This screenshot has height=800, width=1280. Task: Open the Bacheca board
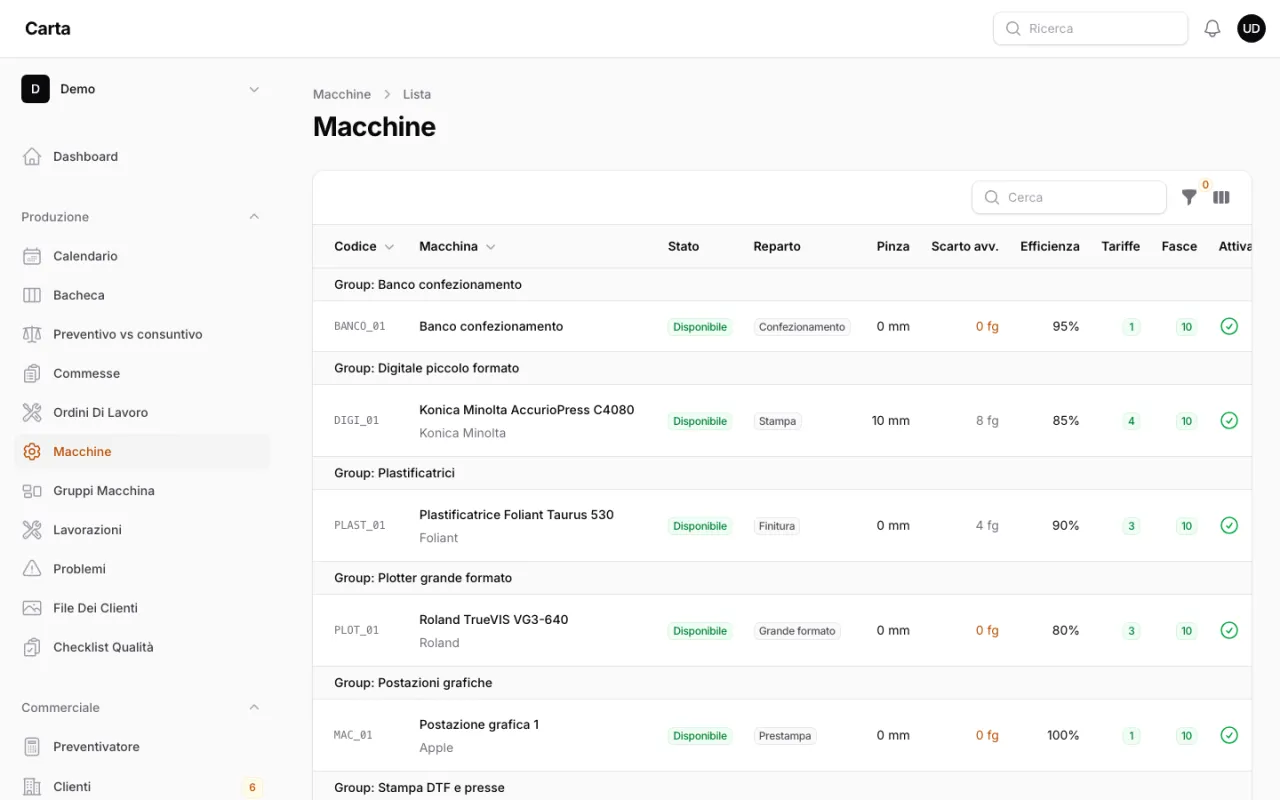pos(142,295)
